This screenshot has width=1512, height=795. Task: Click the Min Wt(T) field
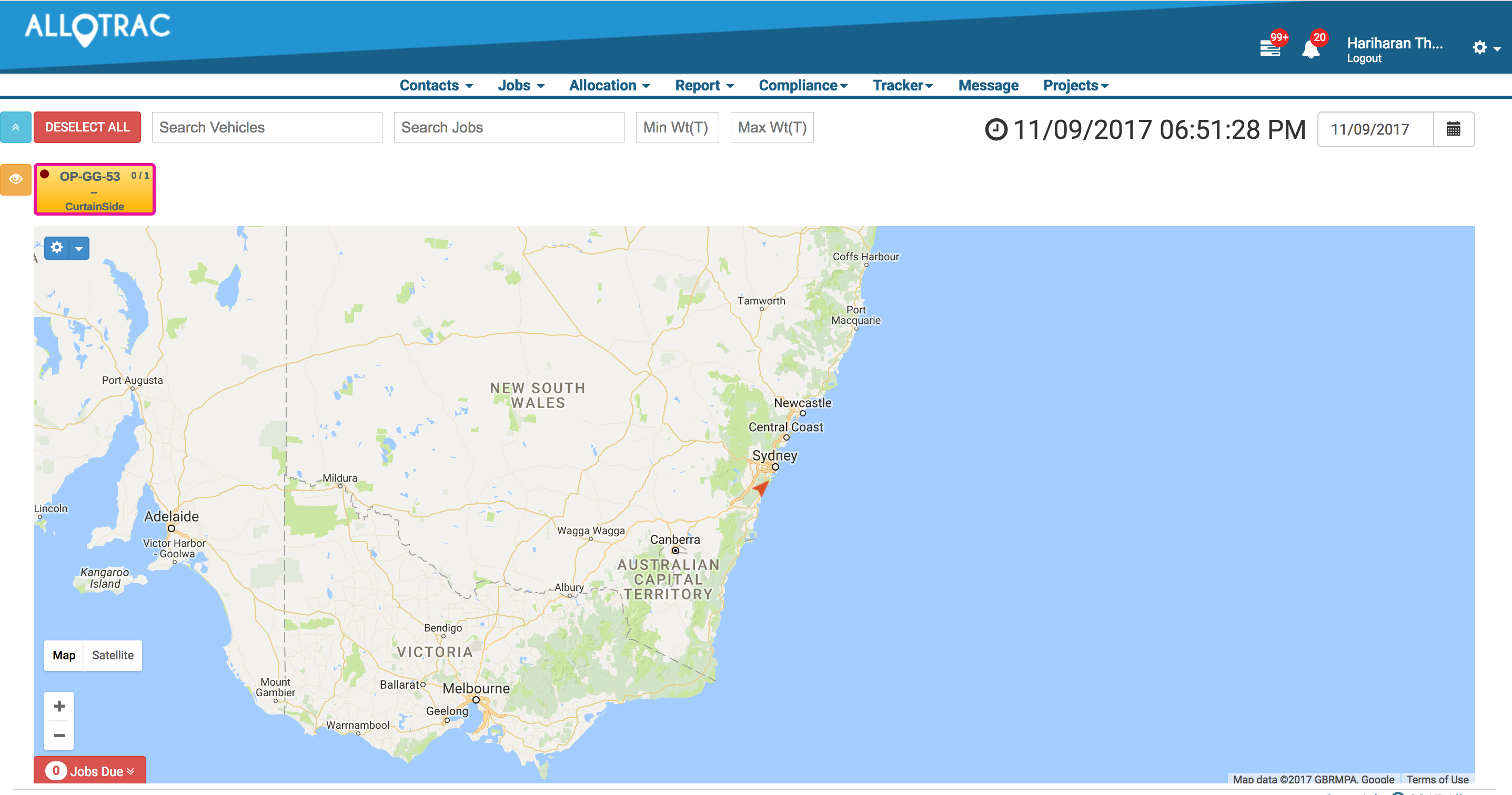pos(677,127)
